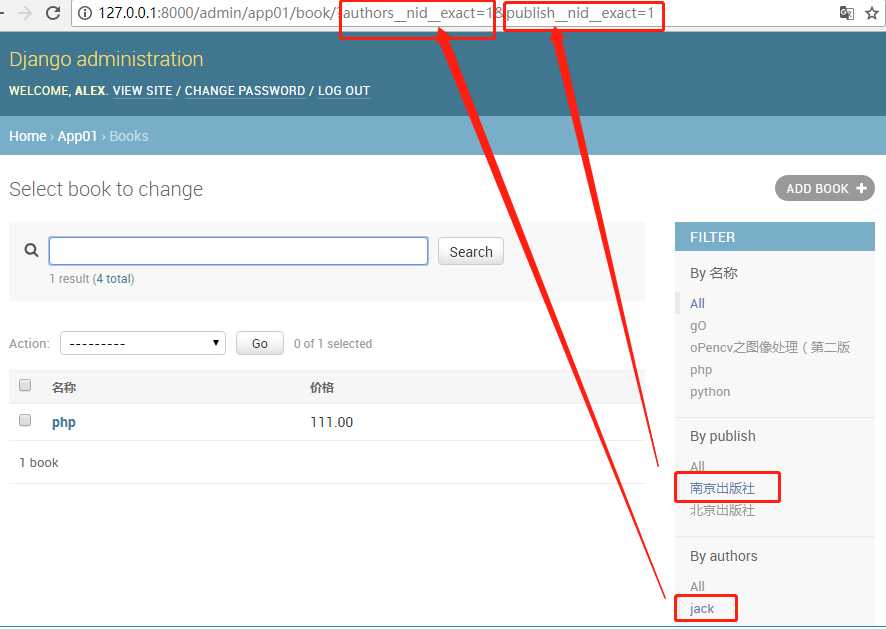Filter by name python
886x630 pixels.
pos(710,392)
